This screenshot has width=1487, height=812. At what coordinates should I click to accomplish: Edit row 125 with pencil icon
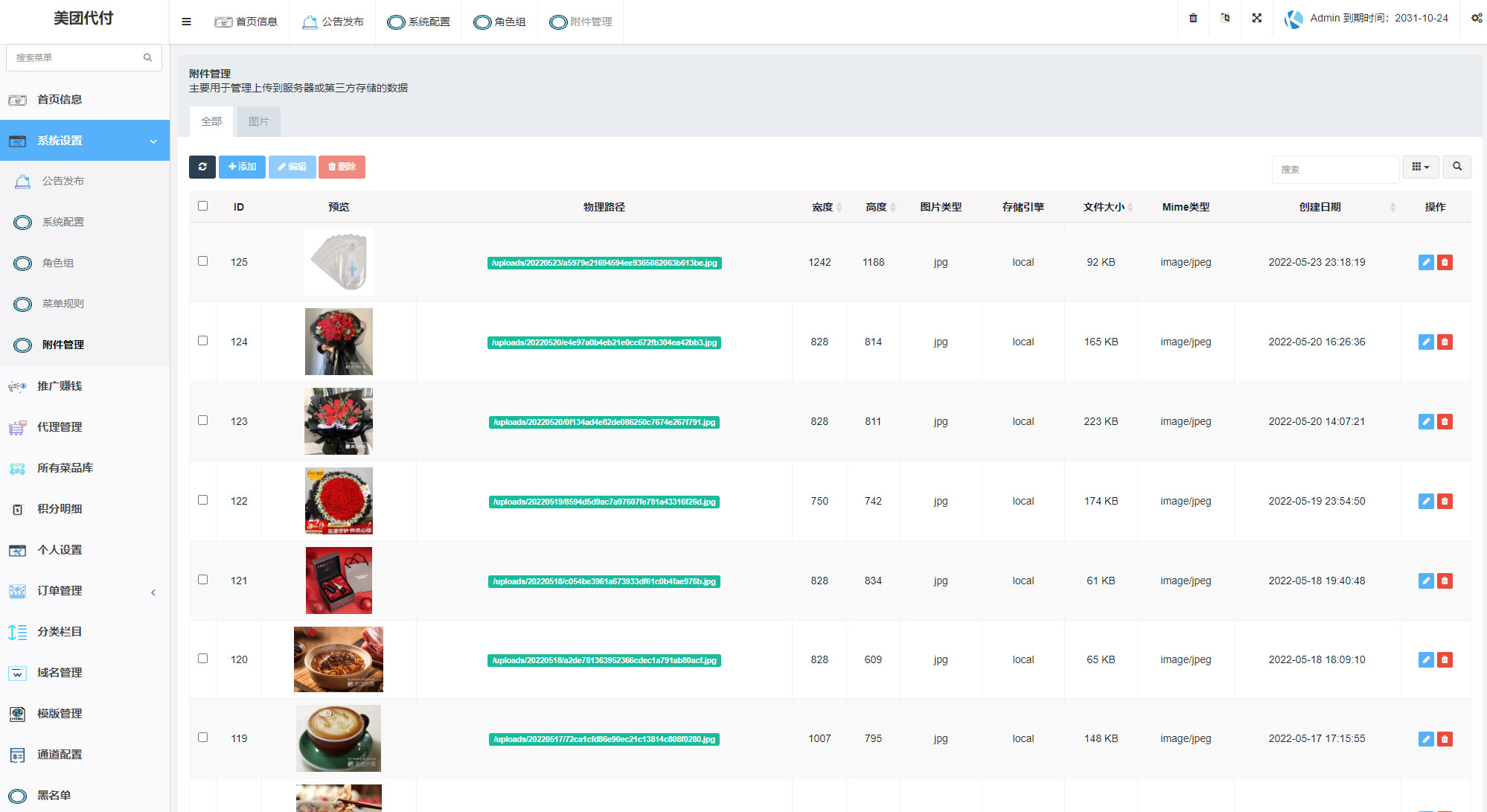pyautogui.click(x=1426, y=262)
